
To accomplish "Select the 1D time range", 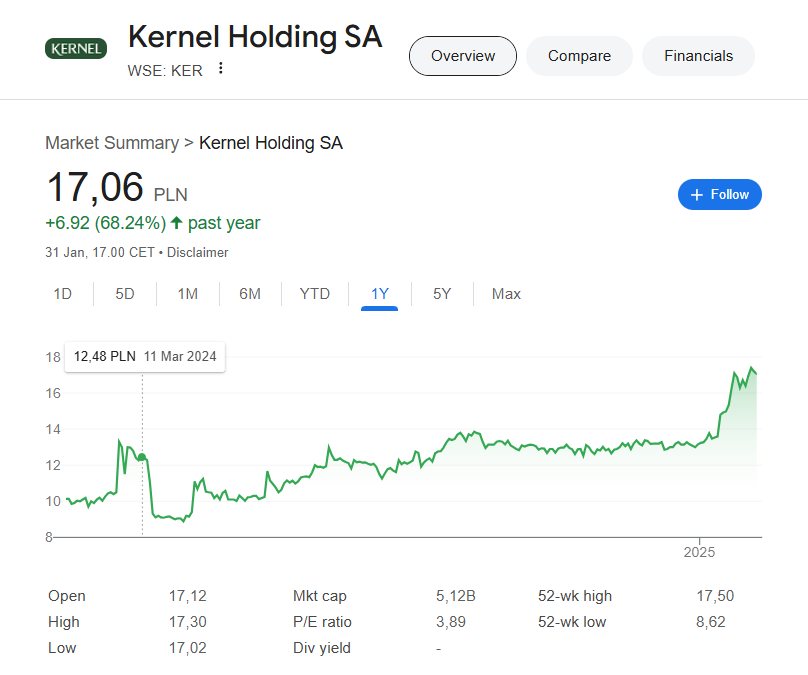I will 62,294.
